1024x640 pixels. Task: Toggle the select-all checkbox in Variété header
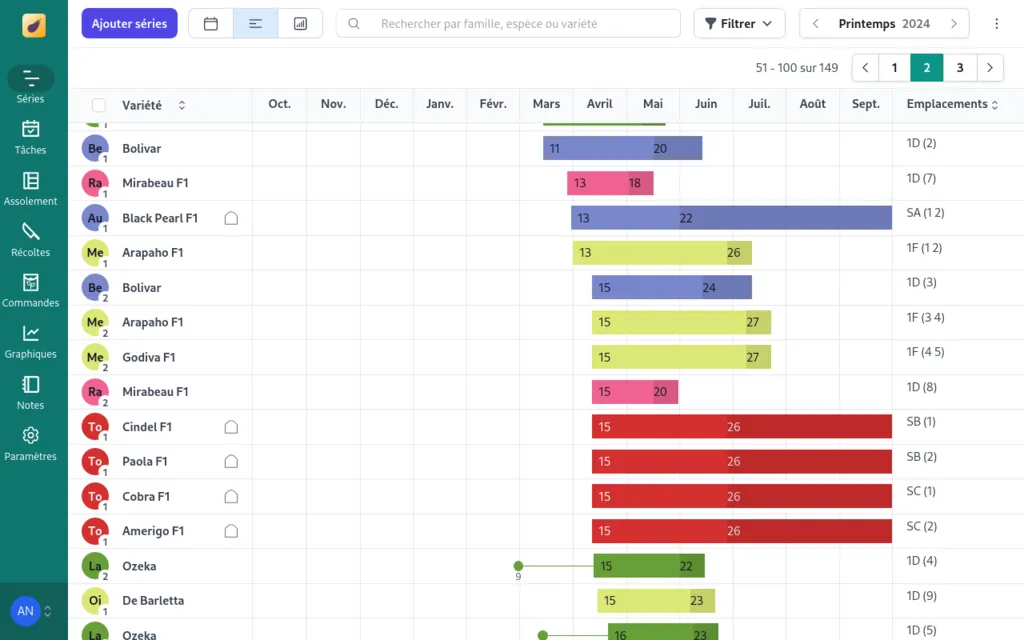coord(98,105)
